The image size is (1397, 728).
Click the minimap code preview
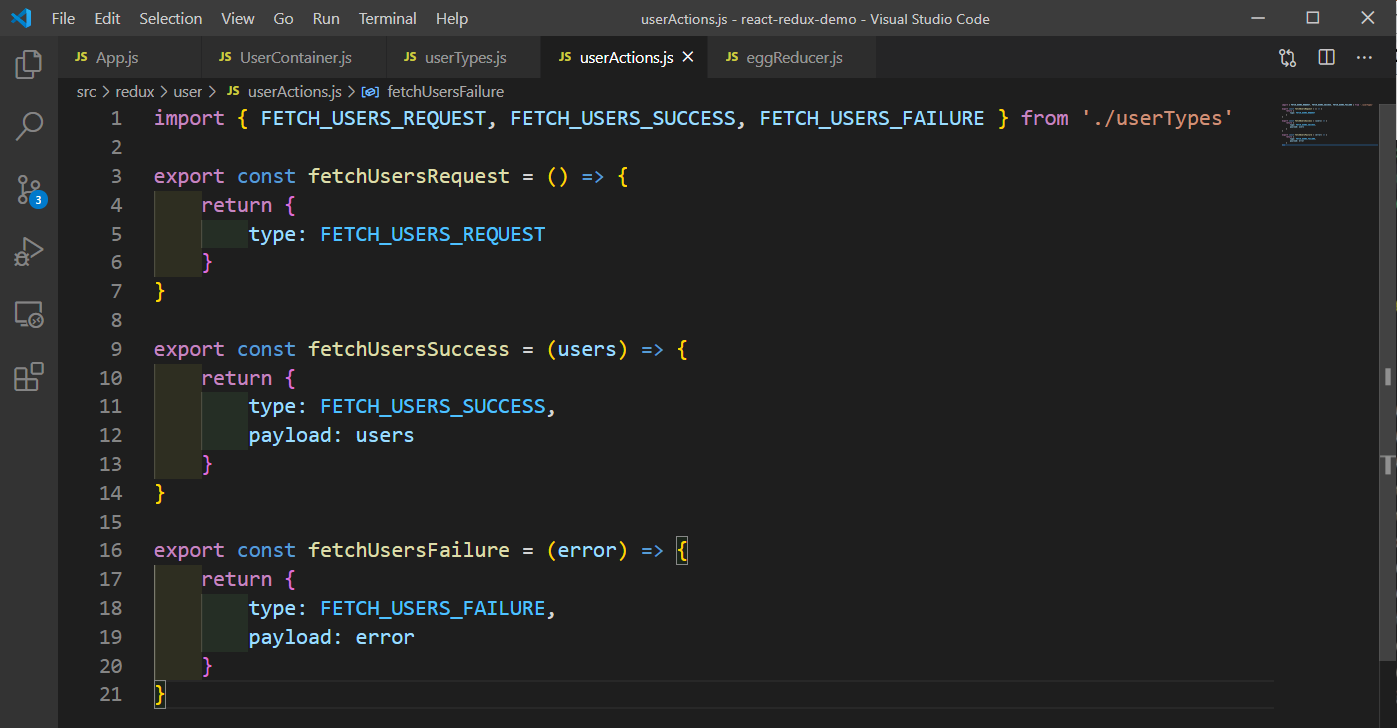1327,124
